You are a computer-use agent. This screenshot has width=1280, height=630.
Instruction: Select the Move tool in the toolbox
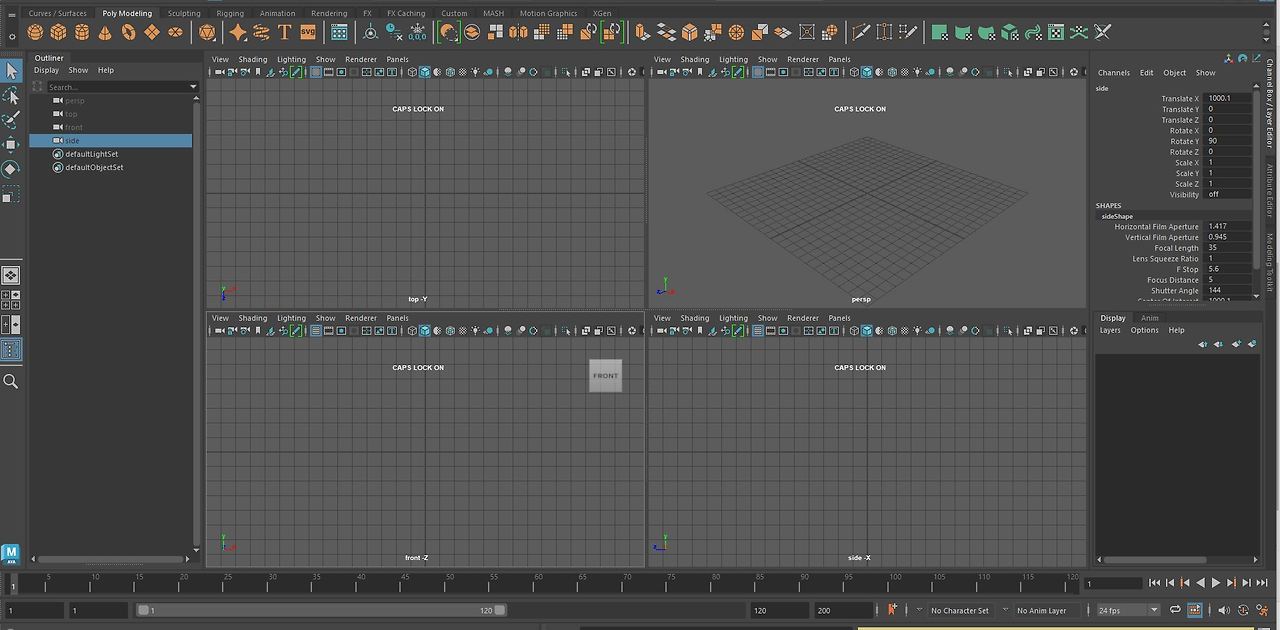pos(12,145)
